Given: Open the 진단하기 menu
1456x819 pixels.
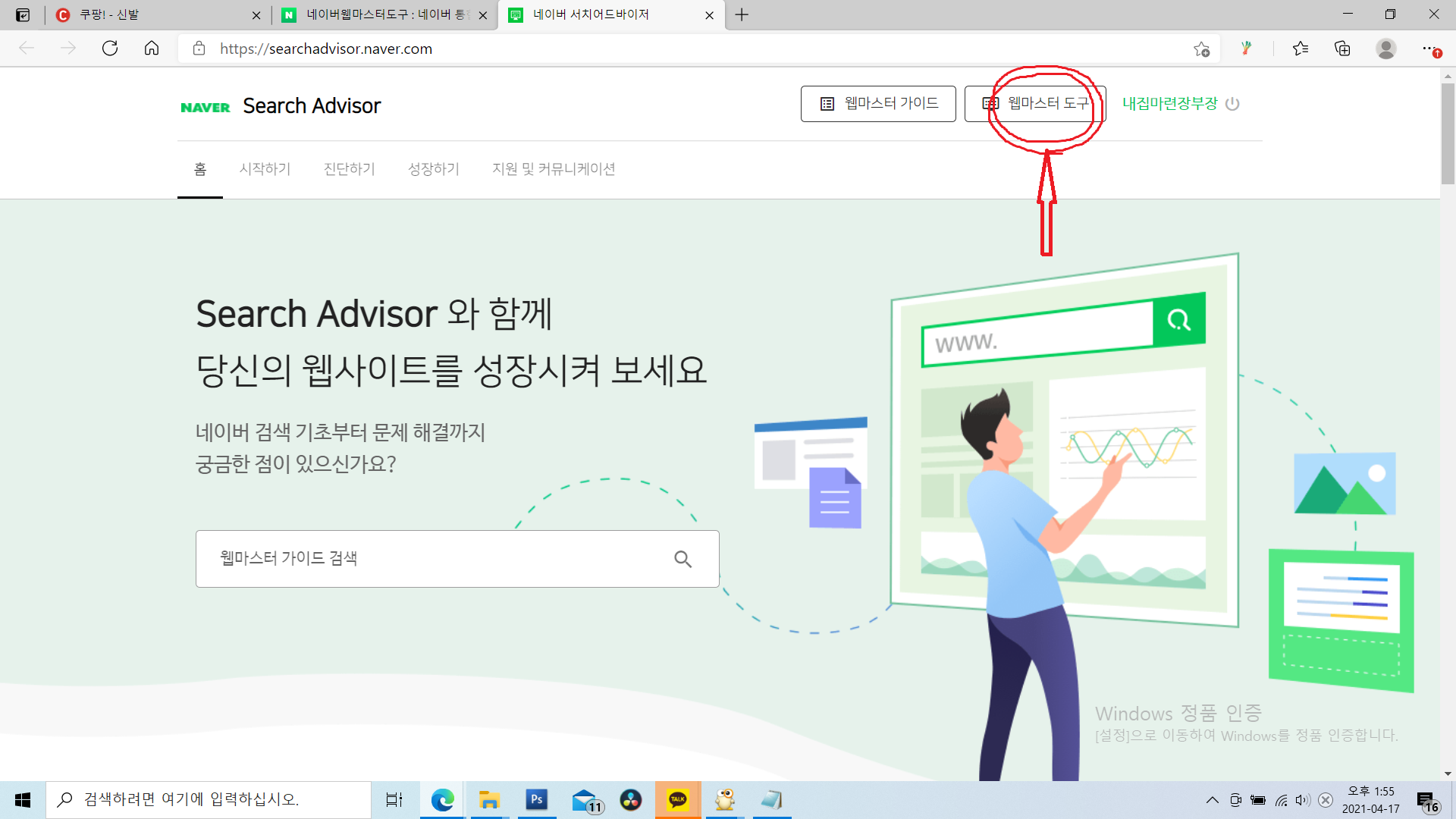Looking at the screenshot, I should pos(350,169).
